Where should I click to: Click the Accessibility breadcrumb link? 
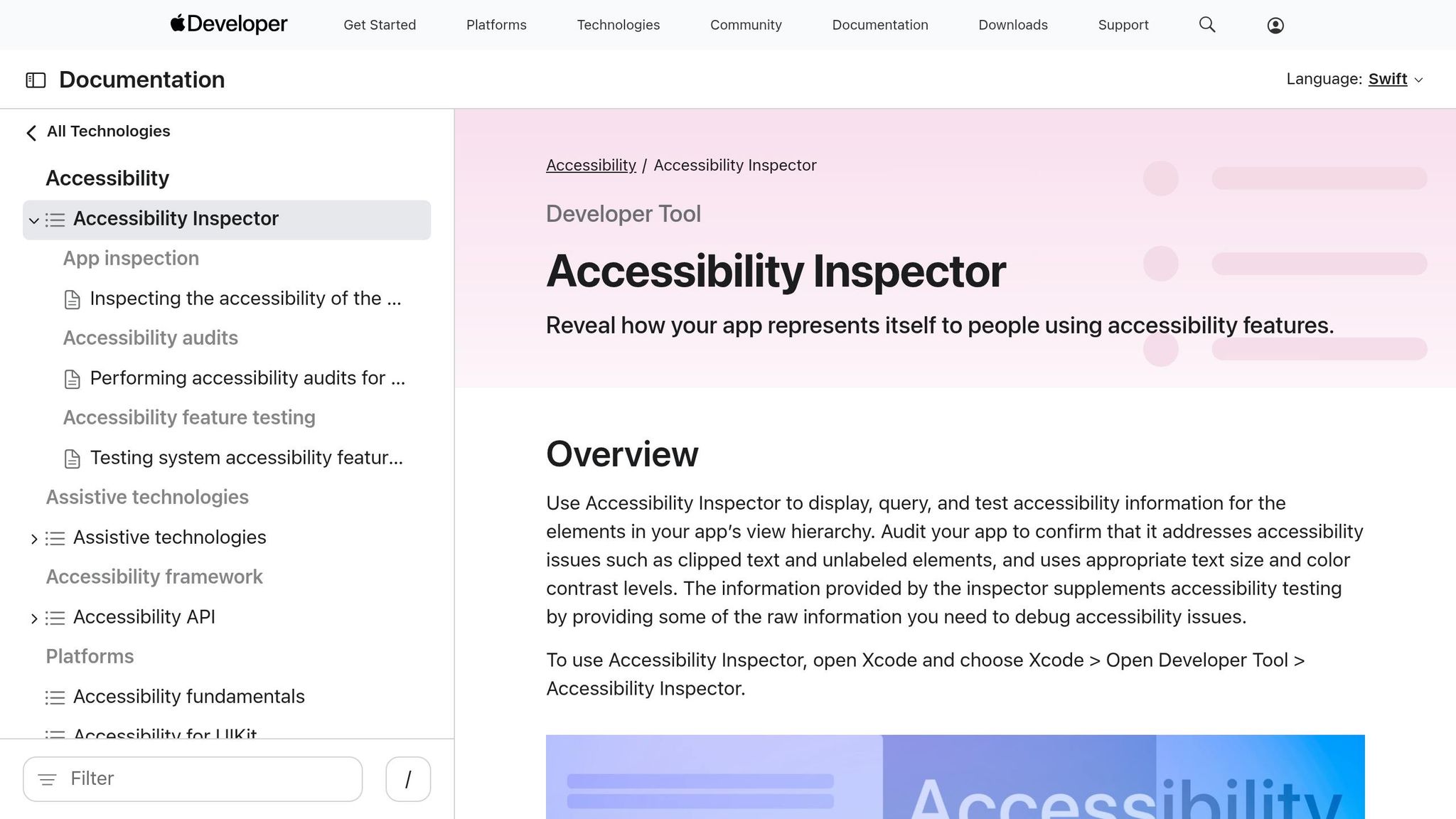[590, 164]
